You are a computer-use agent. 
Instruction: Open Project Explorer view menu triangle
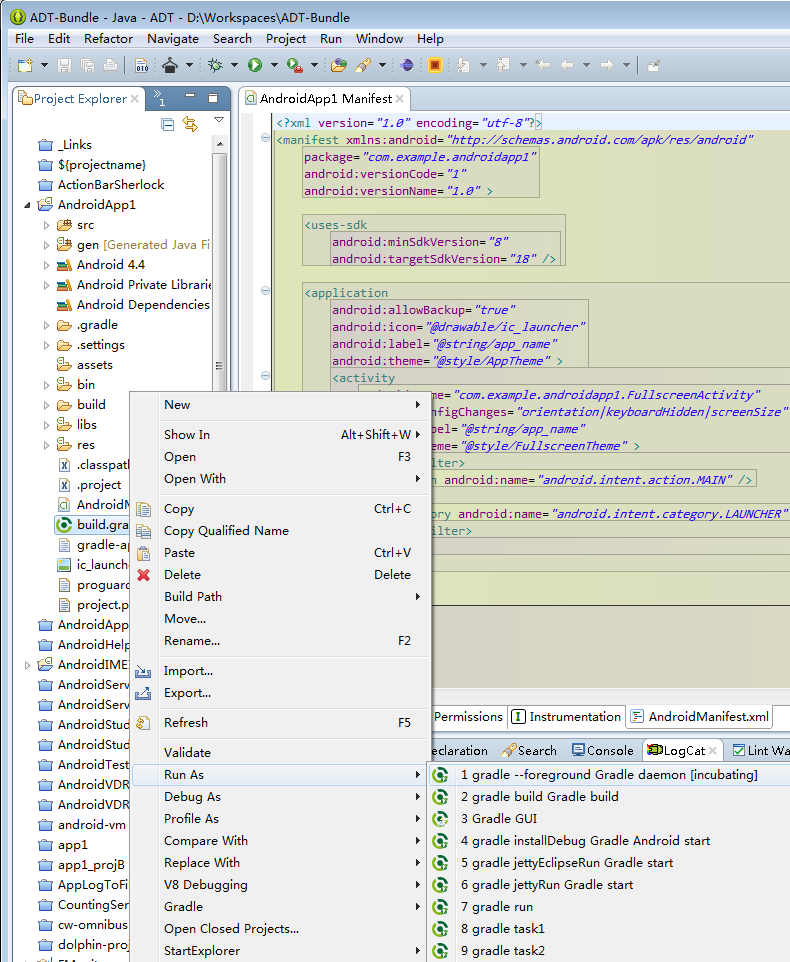pos(218,120)
